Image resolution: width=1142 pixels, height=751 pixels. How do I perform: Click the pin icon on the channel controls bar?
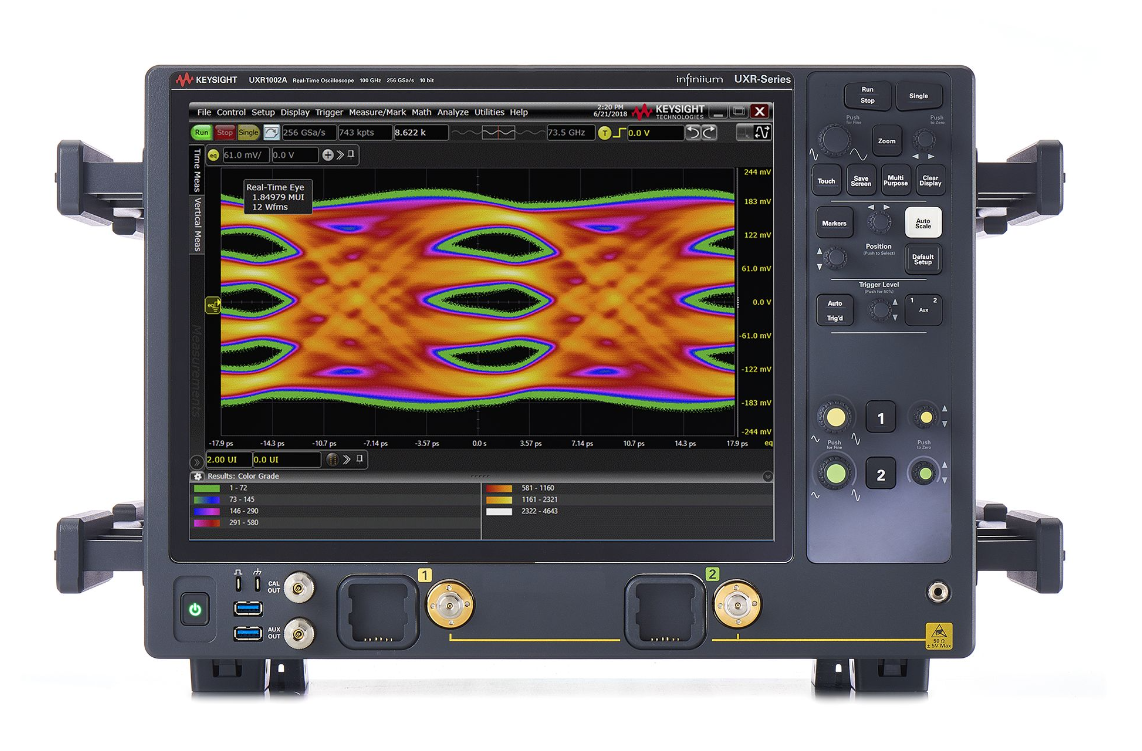pyautogui.click(x=349, y=155)
